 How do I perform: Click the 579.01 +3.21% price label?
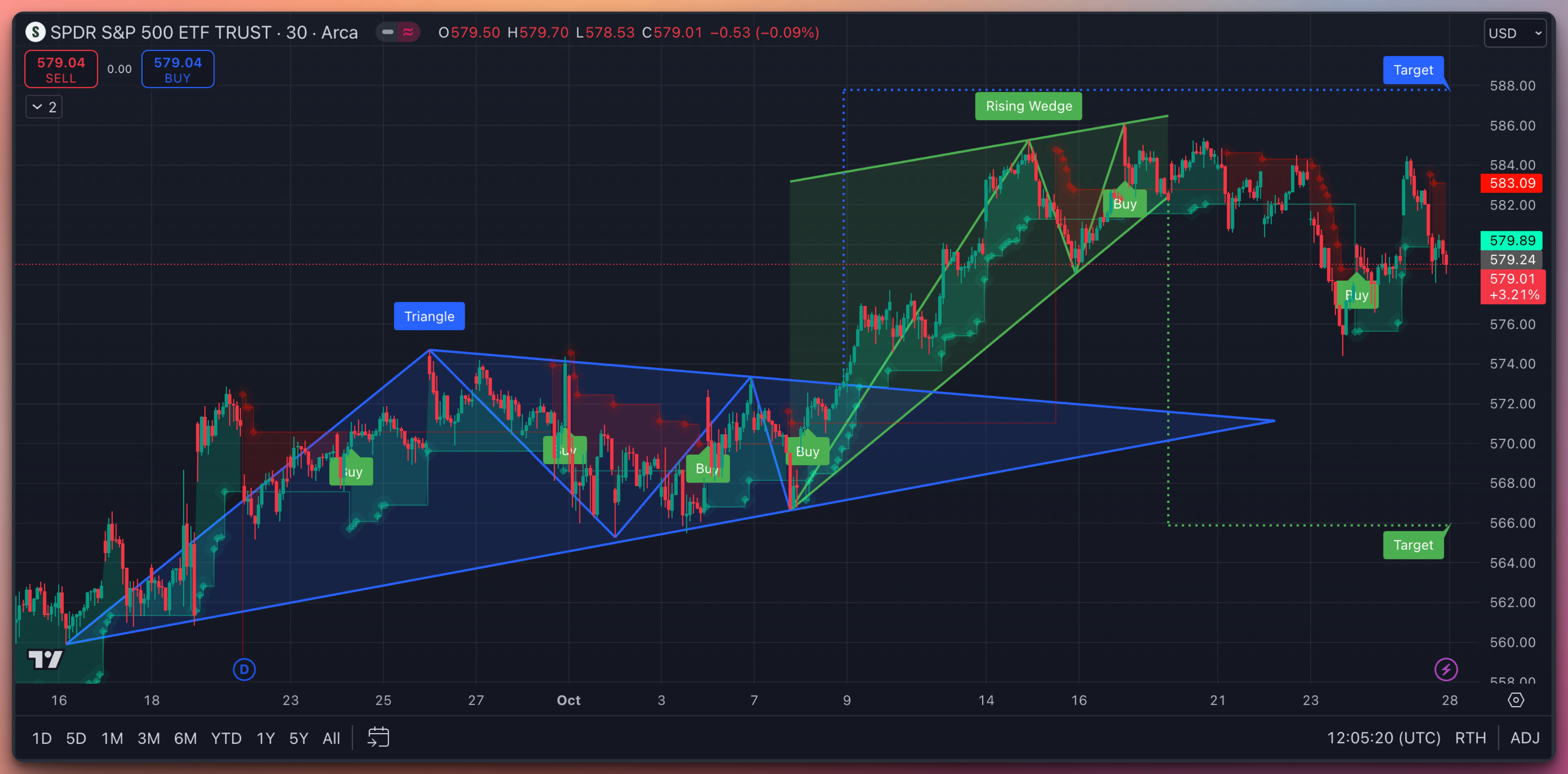pyautogui.click(x=1513, y=287)
